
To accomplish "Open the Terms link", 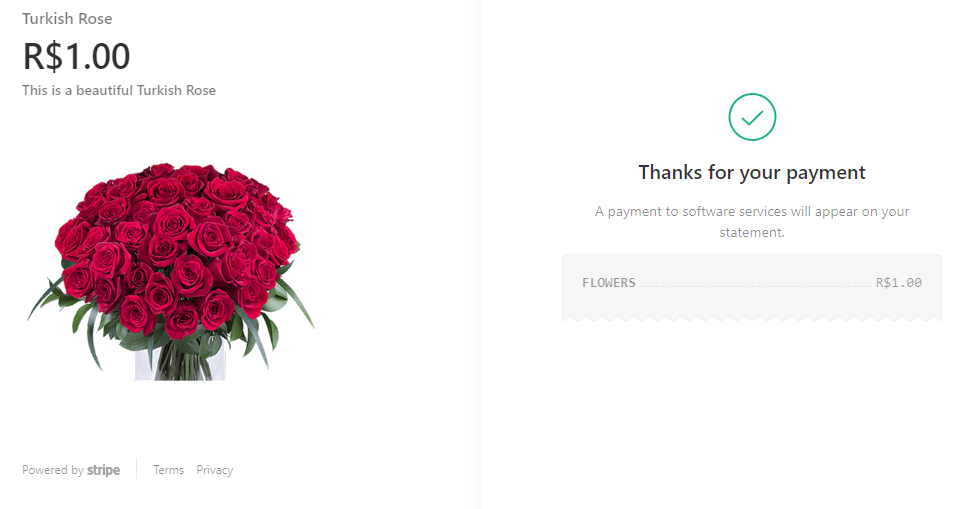I will [x=168, y=470].
